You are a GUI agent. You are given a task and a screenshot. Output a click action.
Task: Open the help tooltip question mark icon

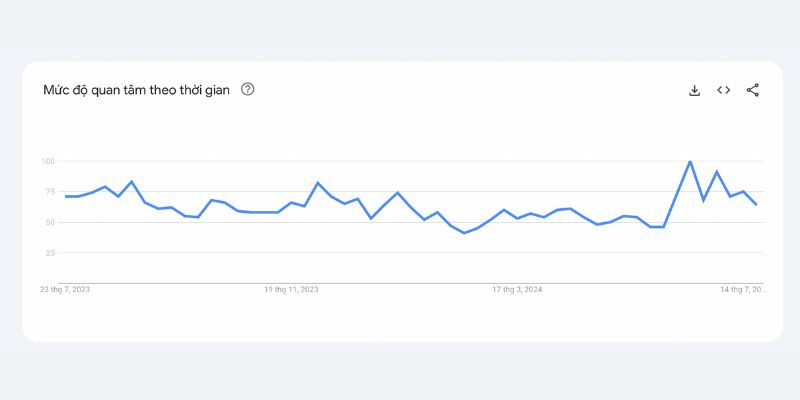click(247, 89)
